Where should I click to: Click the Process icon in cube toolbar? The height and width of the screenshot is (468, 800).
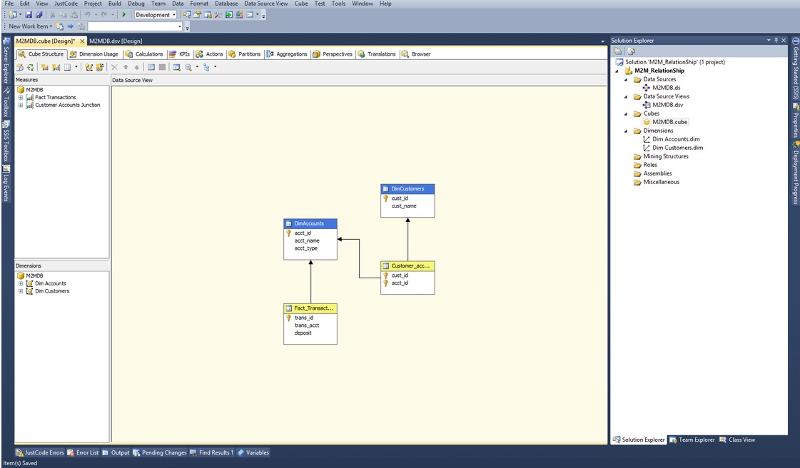click(x=20, y=67)
